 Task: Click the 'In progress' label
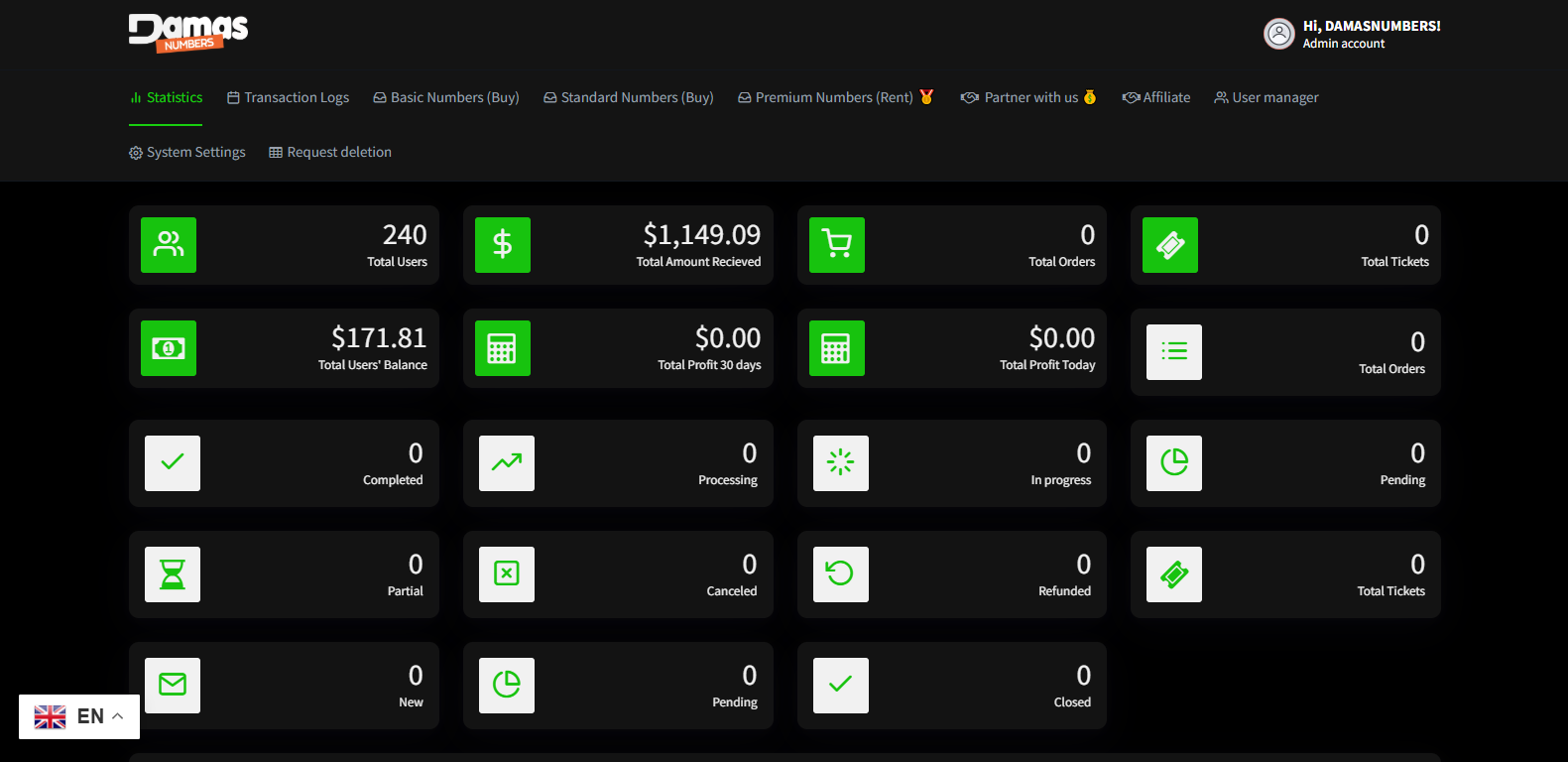pyautogui.click(x=1061, y=480)
